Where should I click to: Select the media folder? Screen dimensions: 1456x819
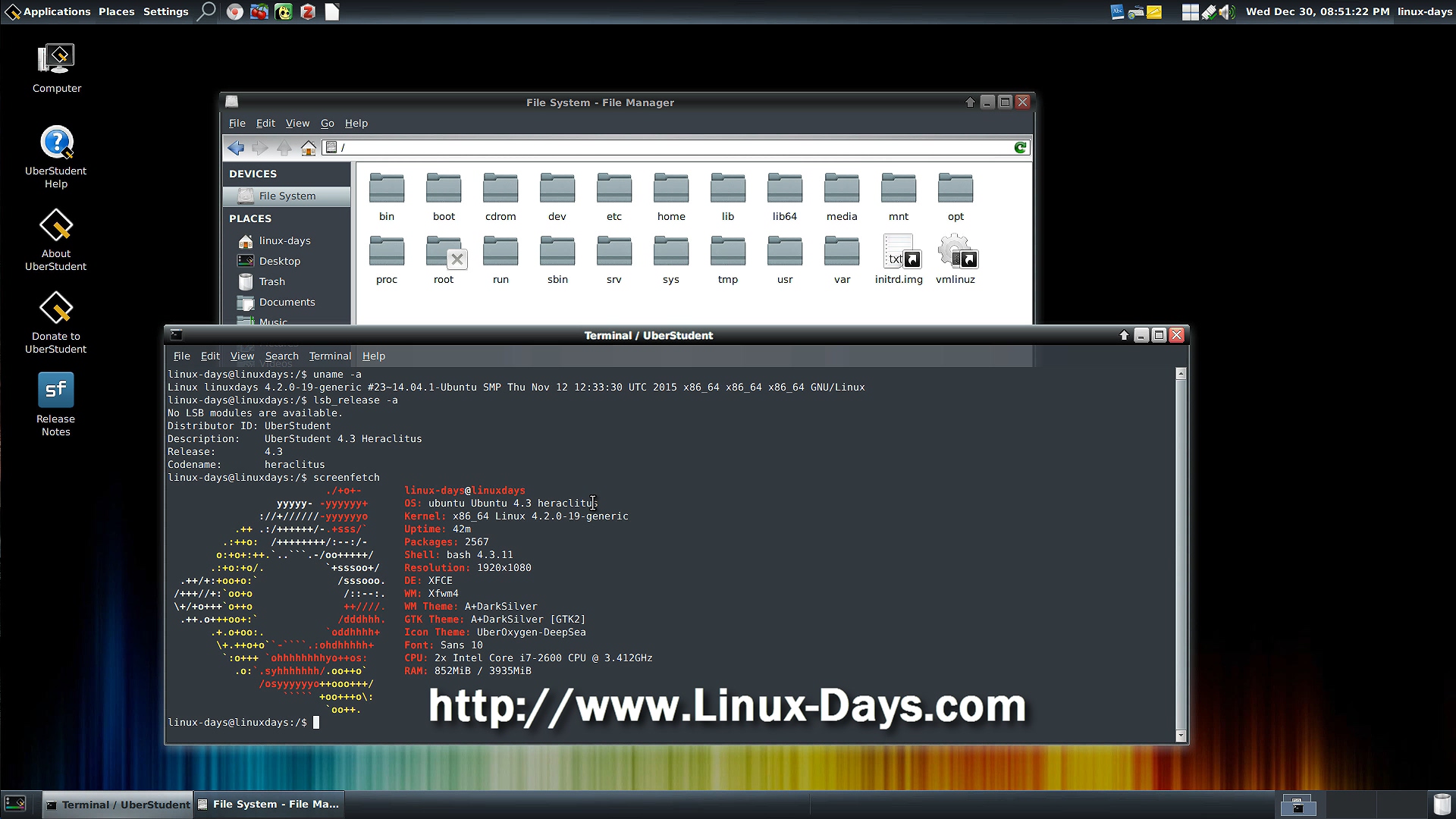click(x=842, y=196)
